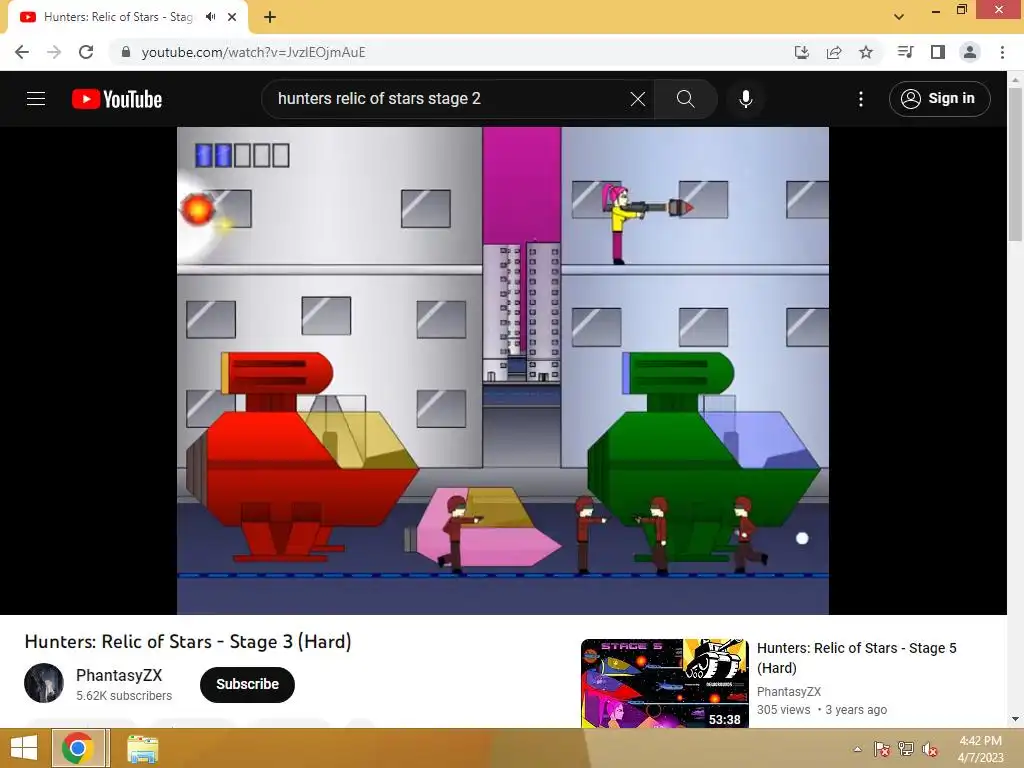Open PhantasyZX channel name link
Screen dimensions: 1024x768
click(x=119, y=675)
